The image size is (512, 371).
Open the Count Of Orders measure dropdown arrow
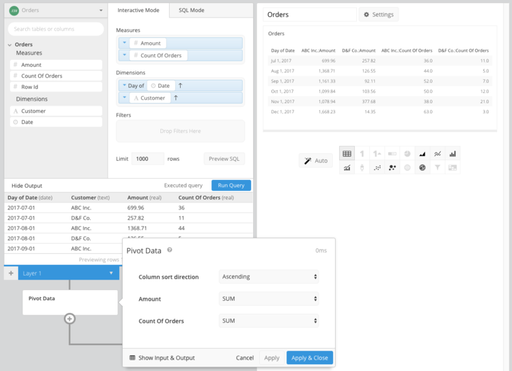(124, 55)
